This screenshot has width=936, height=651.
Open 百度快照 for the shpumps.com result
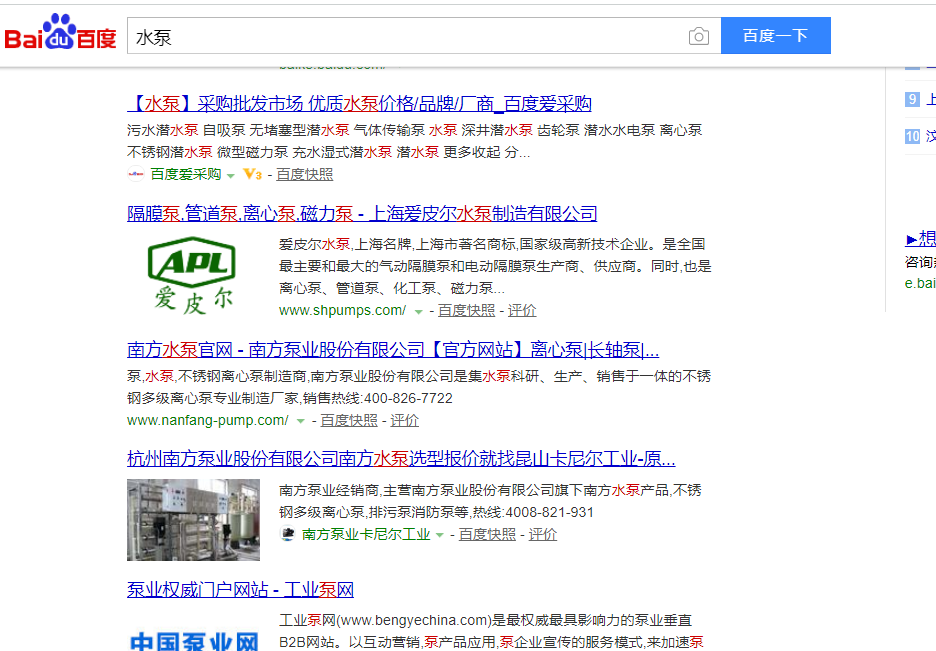tap(466, 310)
